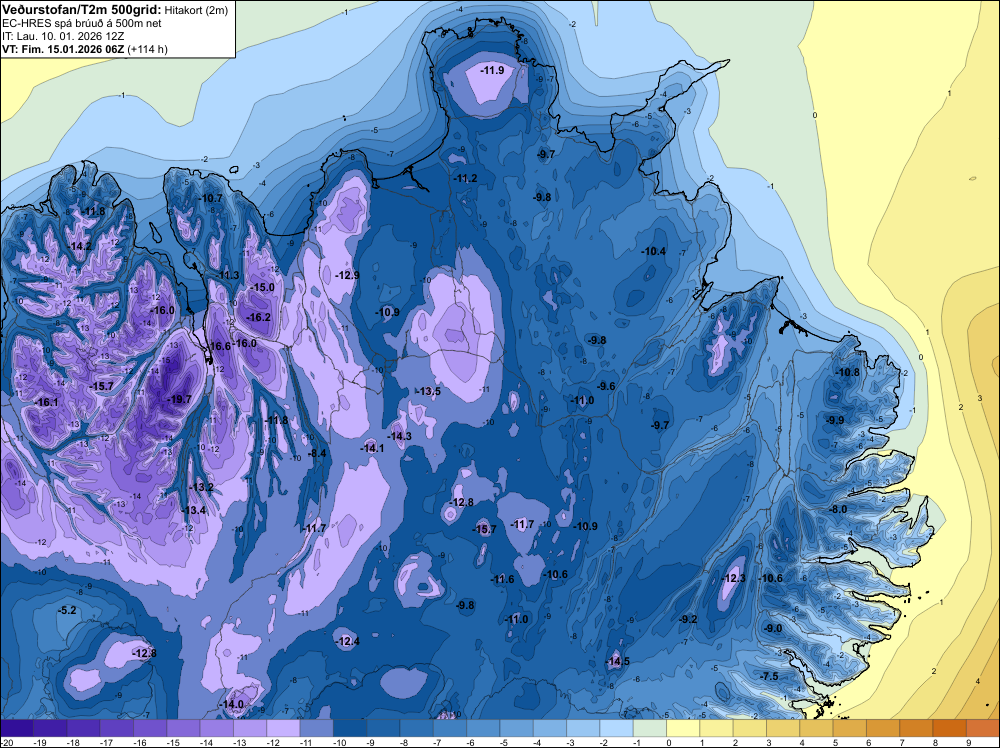
Task: Click the 'Veðurstofan/T2m 500grid:' title text
Action: pos(82,10)
